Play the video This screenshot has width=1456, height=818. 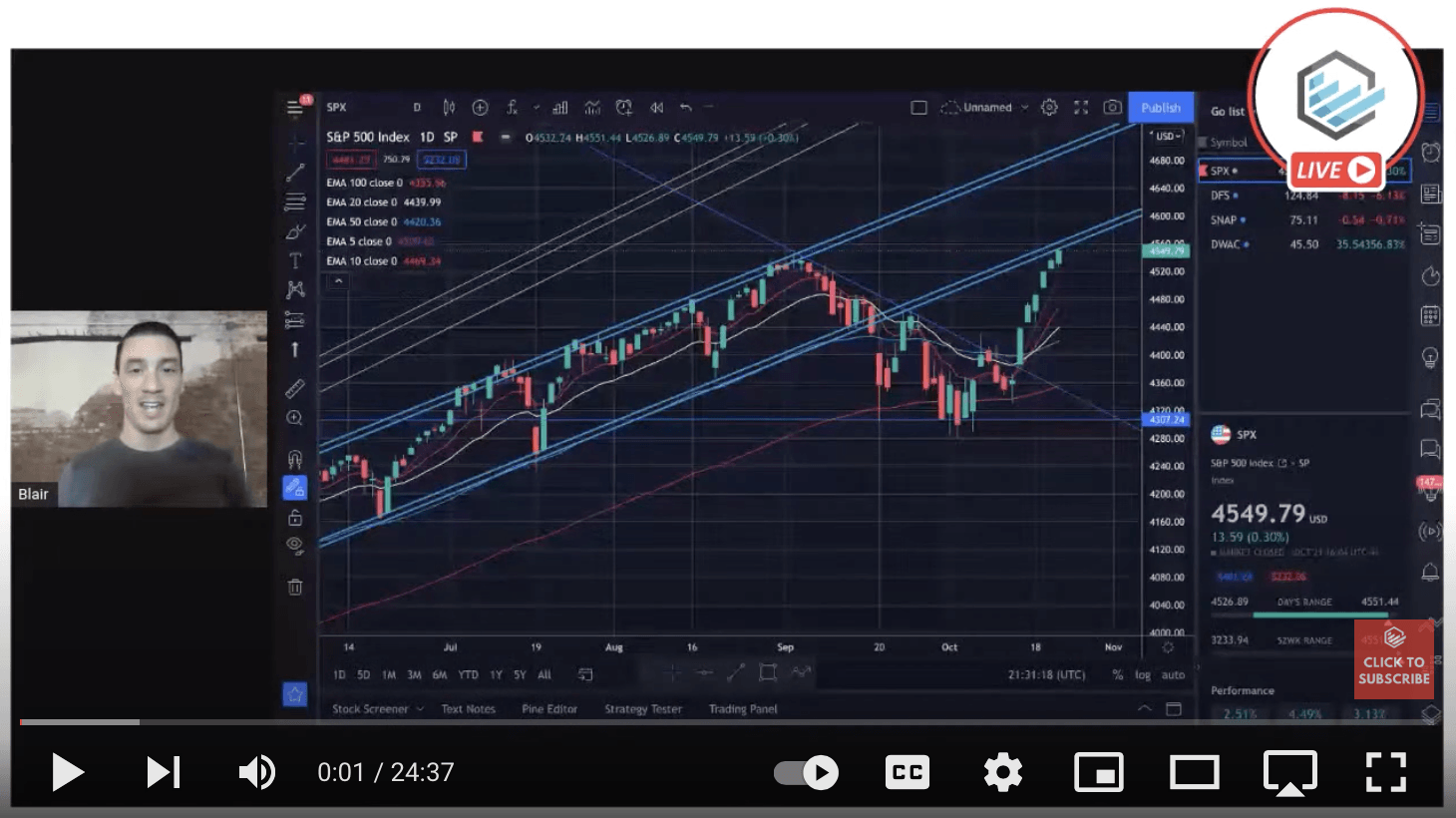(x=67, y=772)
